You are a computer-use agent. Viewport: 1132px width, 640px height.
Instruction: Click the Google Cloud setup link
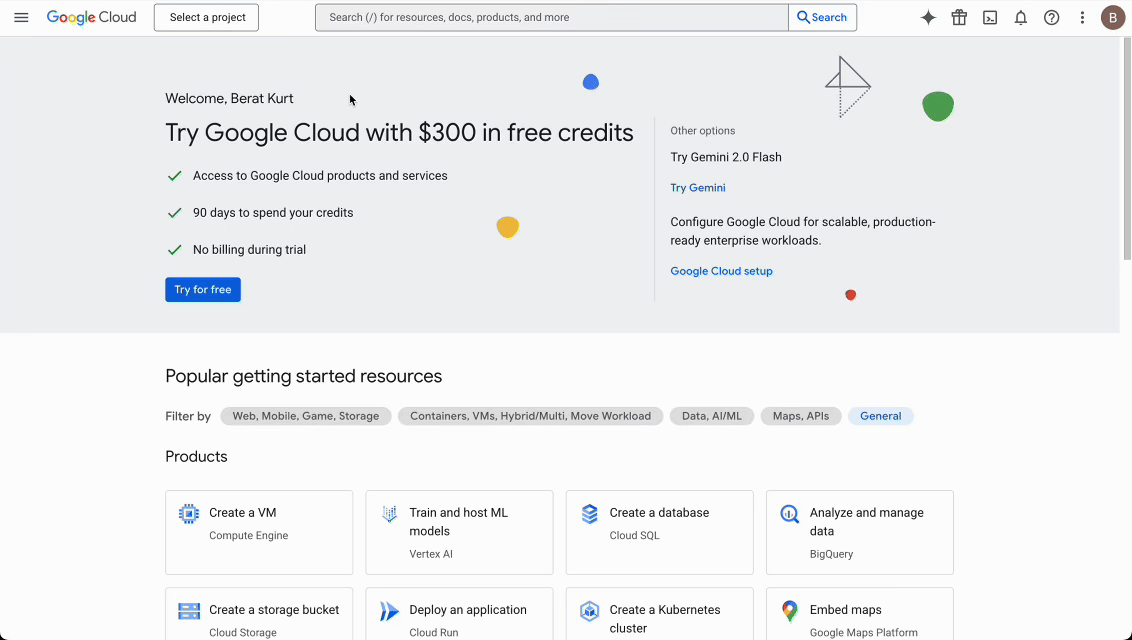(x=721, y=270)
